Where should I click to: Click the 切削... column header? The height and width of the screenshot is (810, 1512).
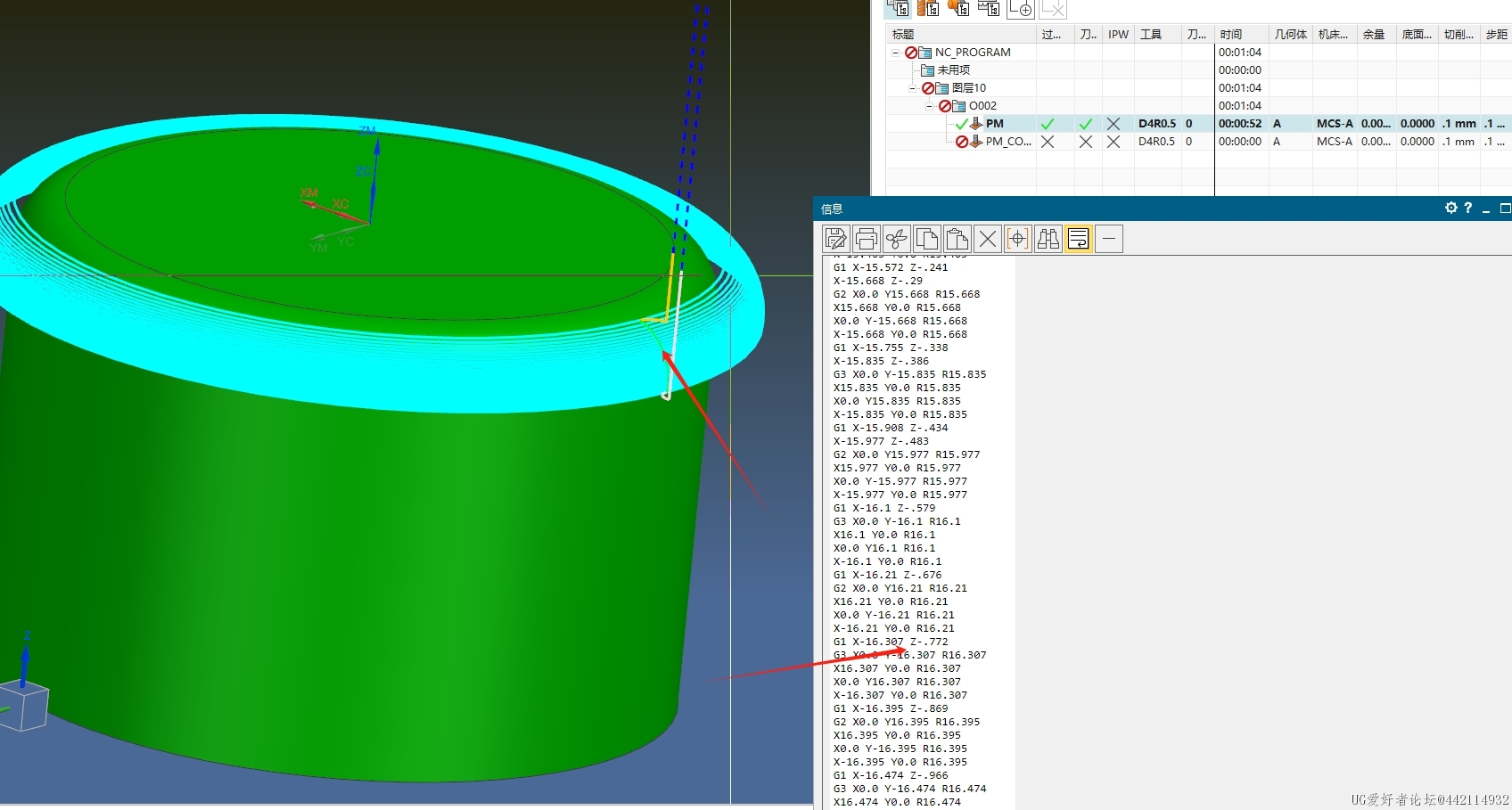point(1459,35)
